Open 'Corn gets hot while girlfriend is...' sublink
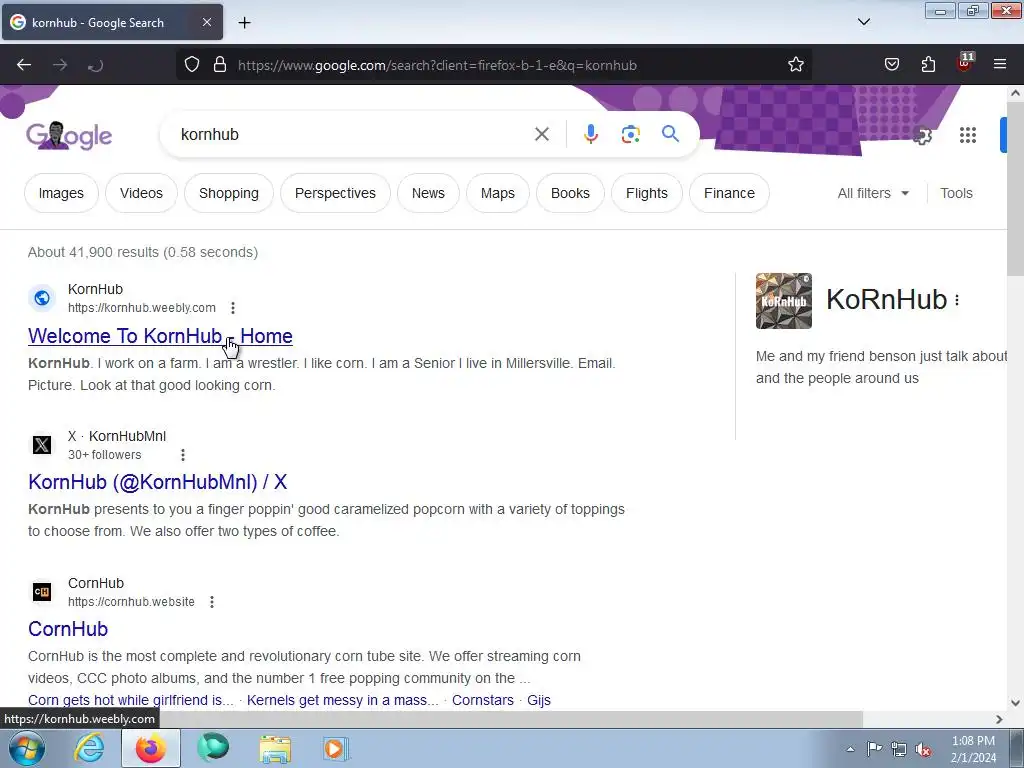 click(x=131, y=700)
